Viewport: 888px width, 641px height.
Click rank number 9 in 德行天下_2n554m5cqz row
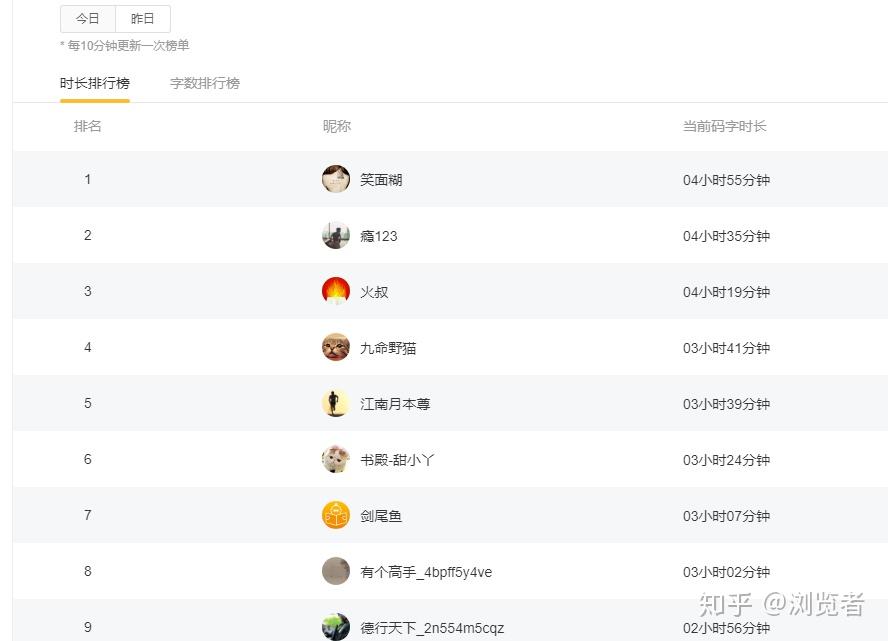click(x=88, y=627)
